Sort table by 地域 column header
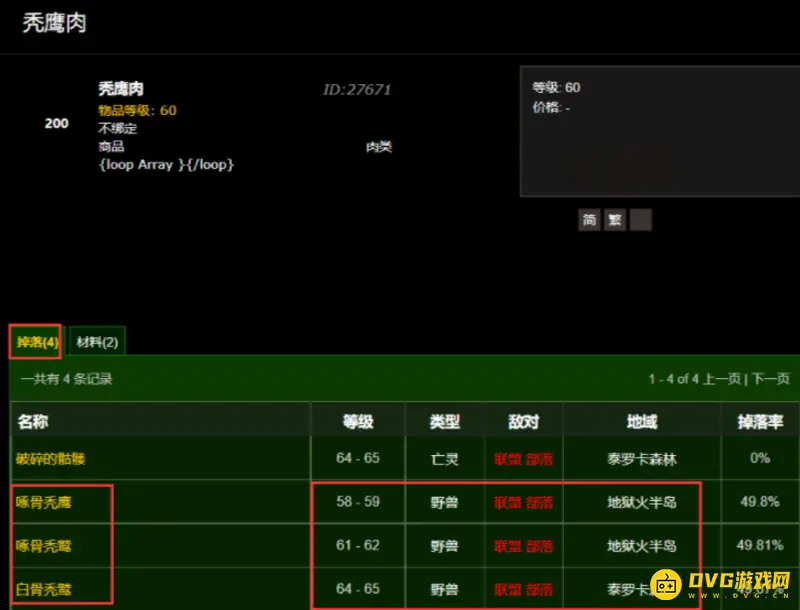 tap(642, 422)
